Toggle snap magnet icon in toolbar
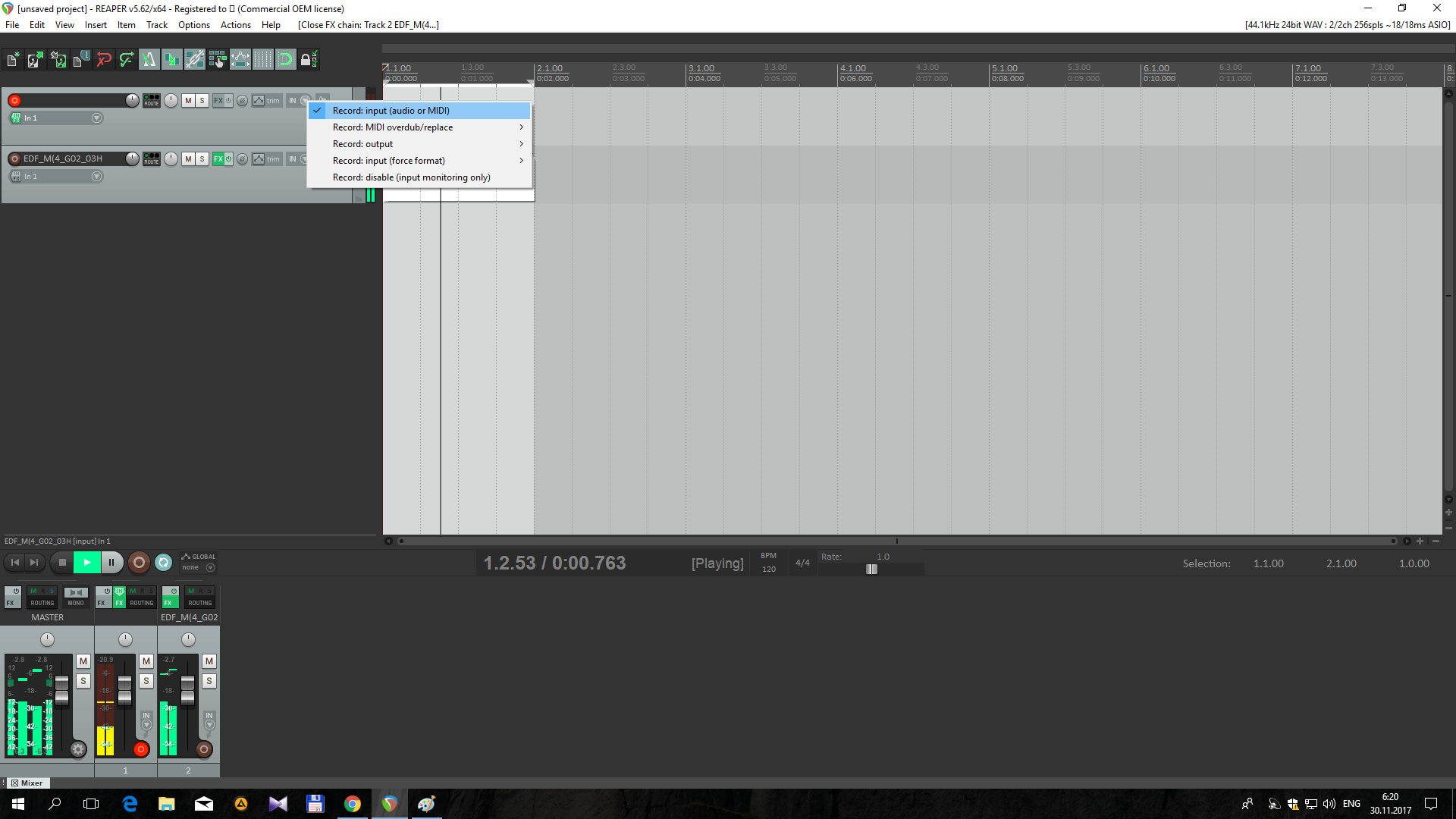This screenshot has width=1456, height=819. [285, 59]
